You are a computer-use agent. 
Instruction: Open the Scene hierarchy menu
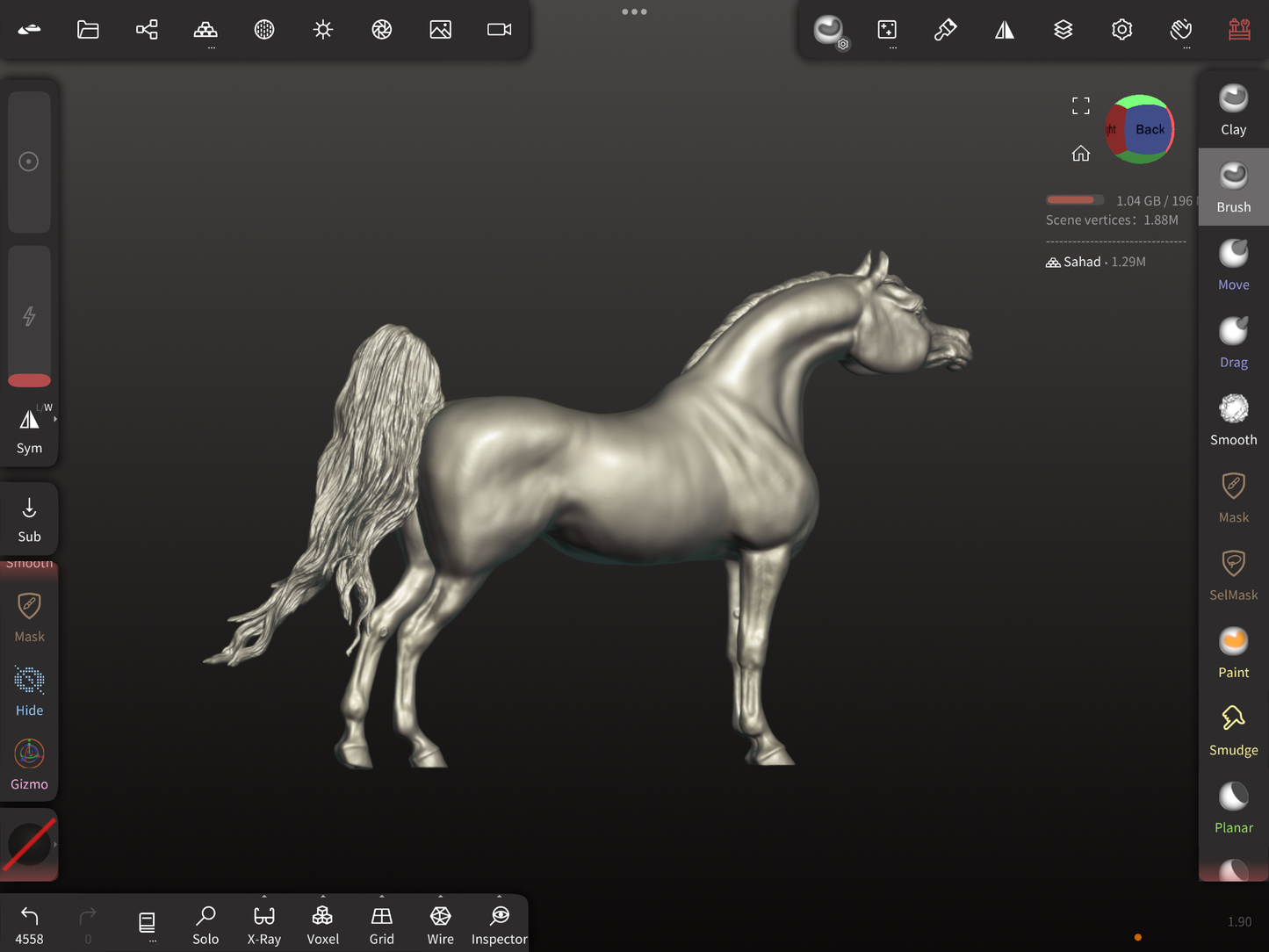147,30
